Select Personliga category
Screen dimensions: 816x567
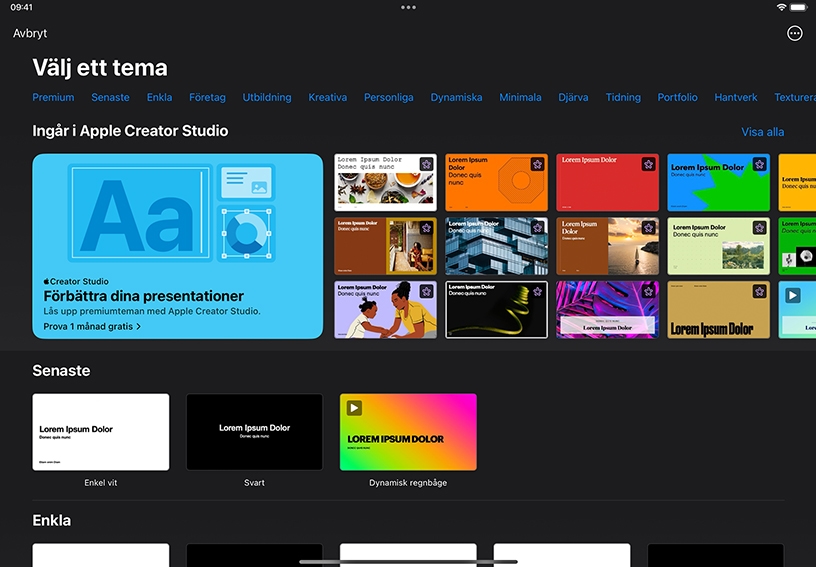click(389, 97)
